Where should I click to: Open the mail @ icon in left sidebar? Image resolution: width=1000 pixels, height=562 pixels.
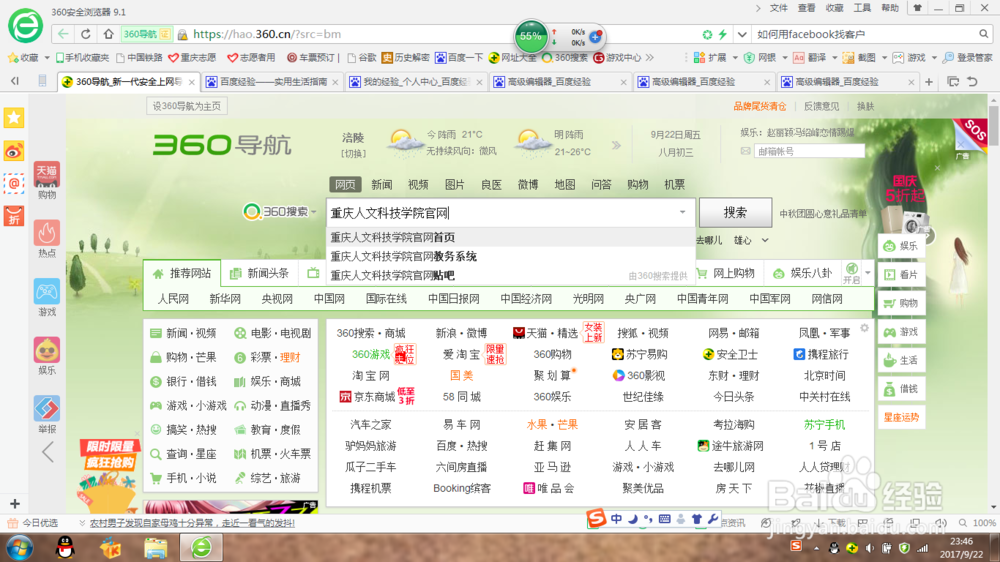point(14,183)
